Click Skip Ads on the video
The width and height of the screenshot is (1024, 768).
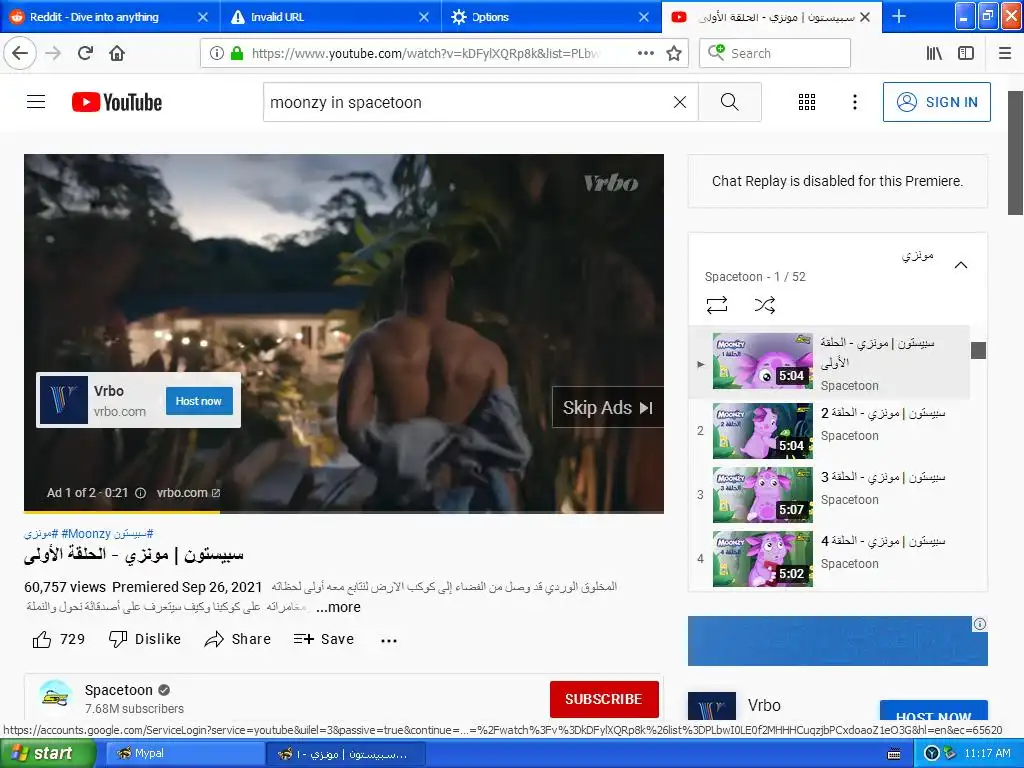608,408
